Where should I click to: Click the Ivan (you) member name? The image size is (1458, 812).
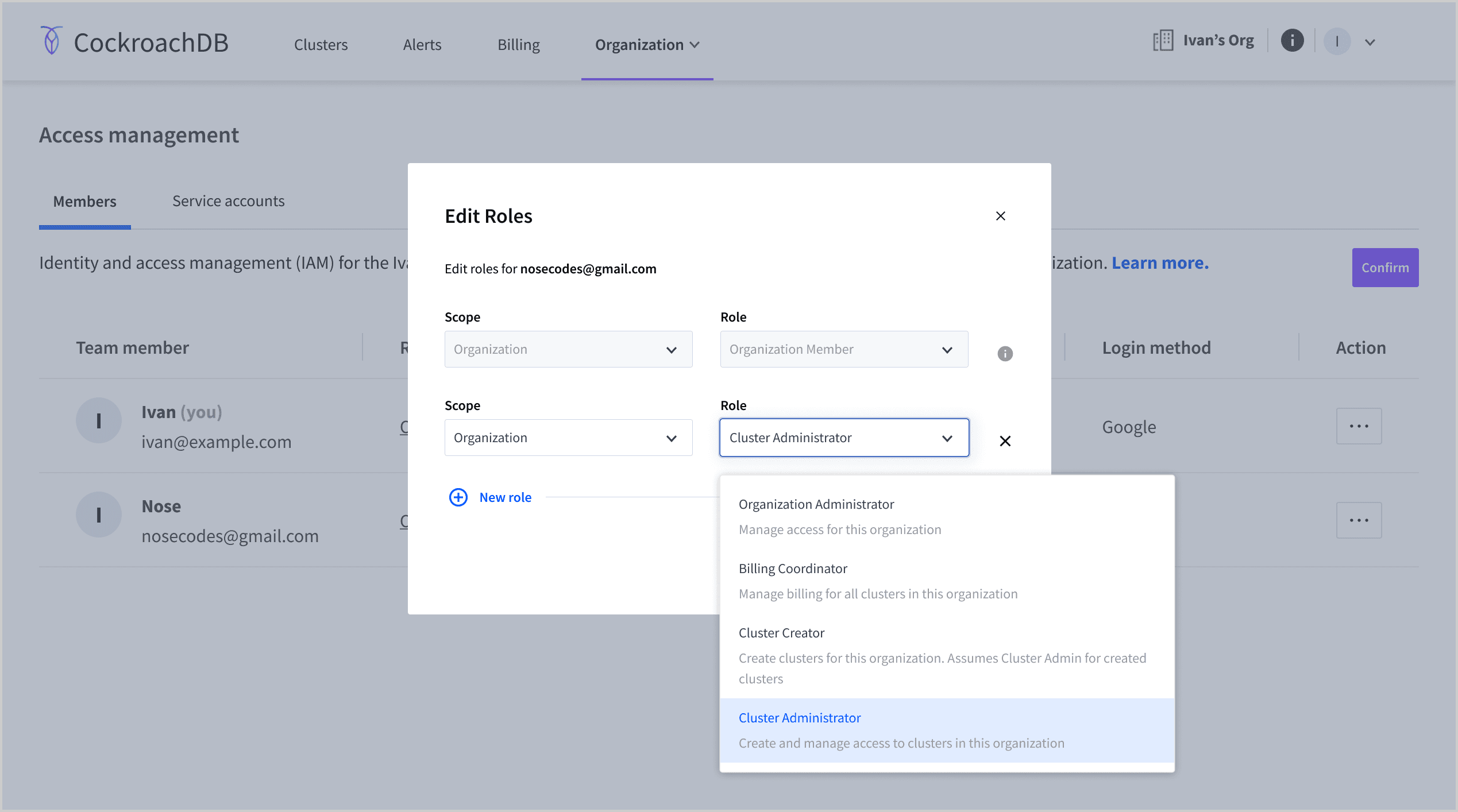click(x=182, y=412)
